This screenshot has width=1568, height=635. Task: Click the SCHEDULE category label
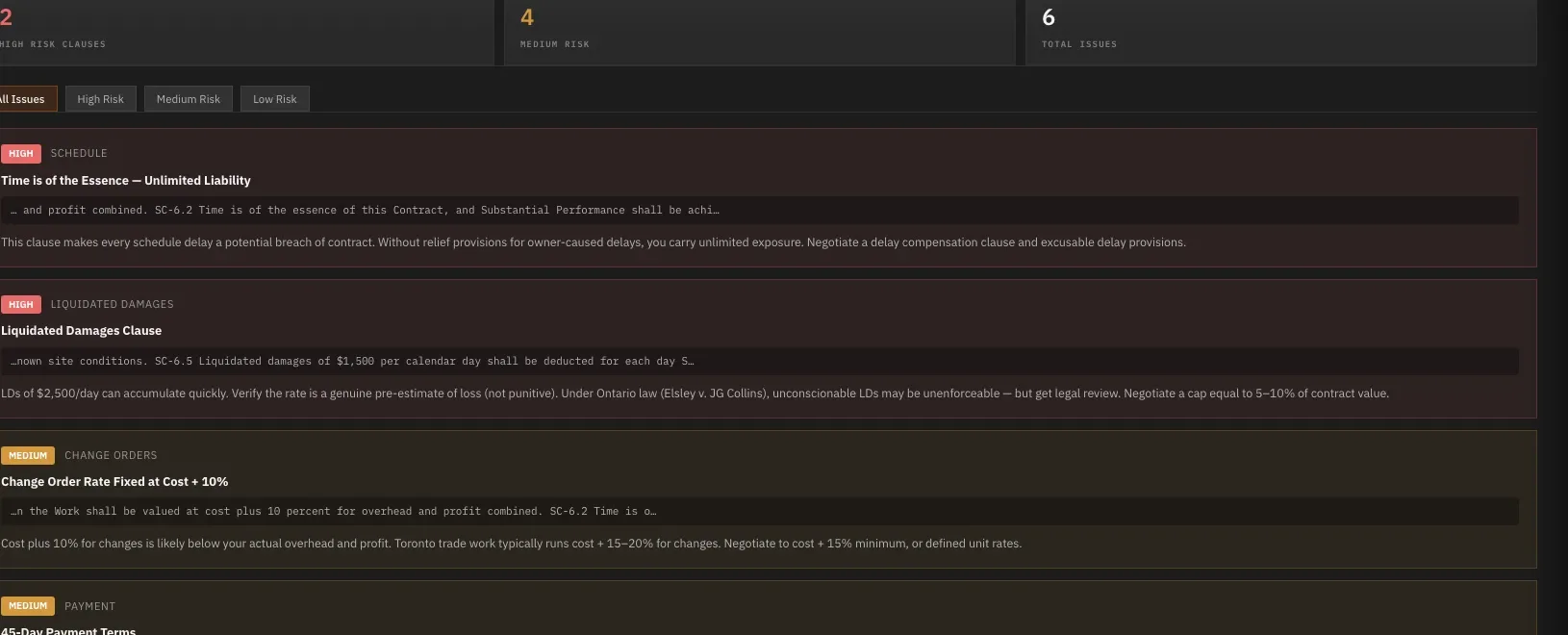79,153
